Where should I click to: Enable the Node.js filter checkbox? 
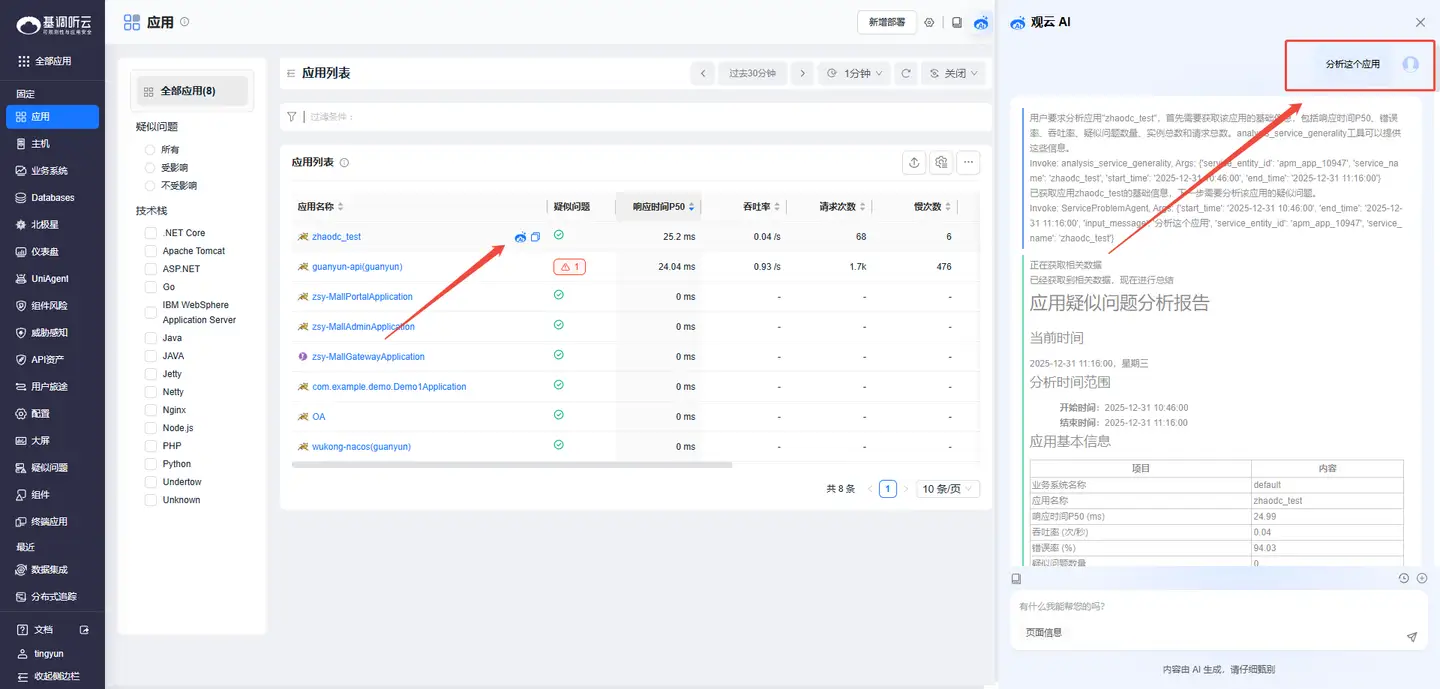(151, 428)
